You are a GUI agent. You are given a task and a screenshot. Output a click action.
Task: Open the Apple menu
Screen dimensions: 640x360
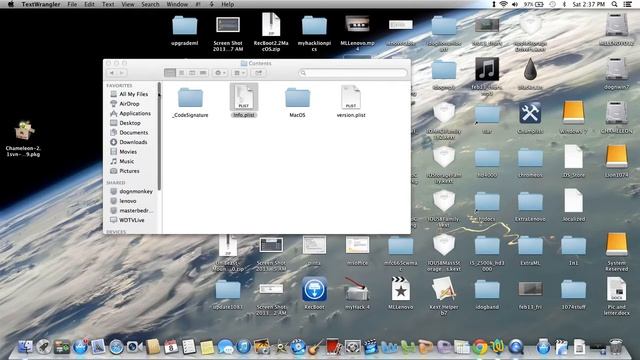(x=11, y=4)
